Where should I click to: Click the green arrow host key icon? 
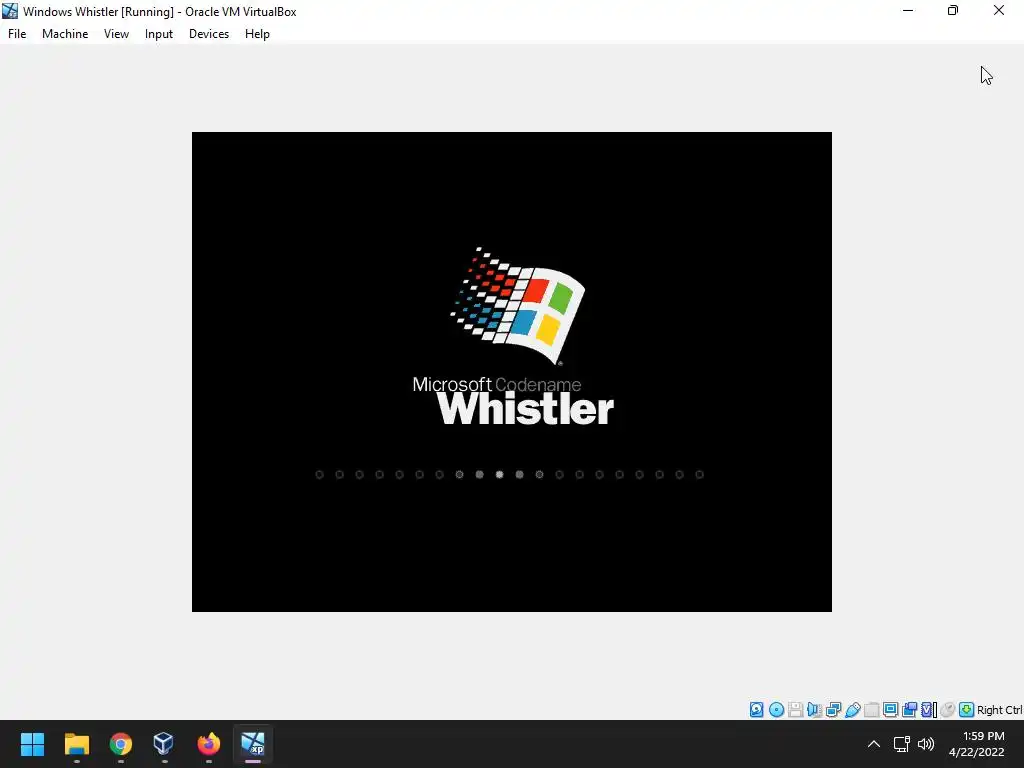click(967, 709)
